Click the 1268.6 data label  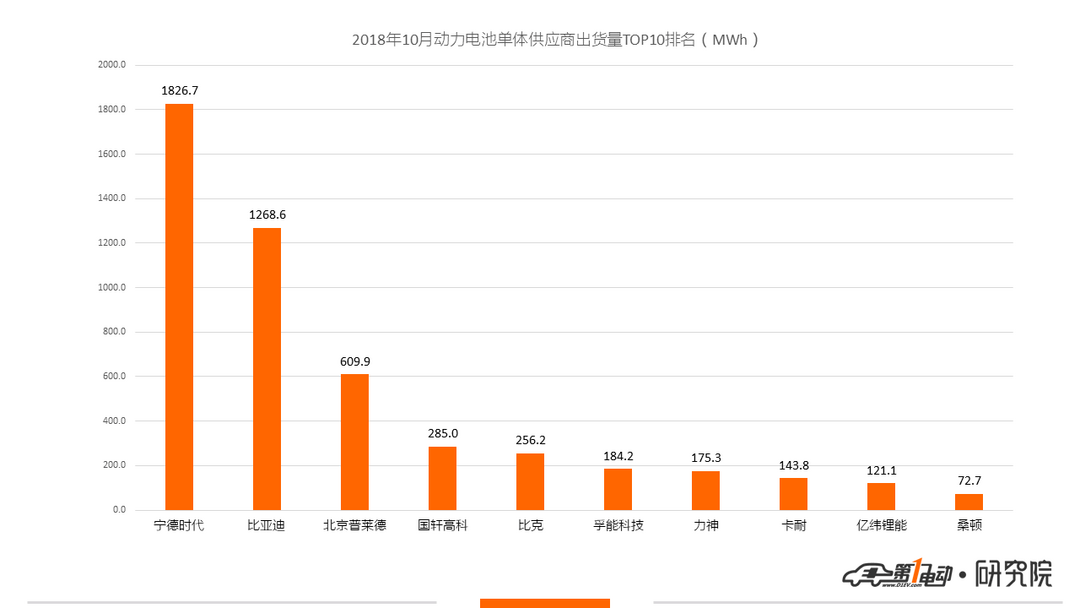[x=267, y=215]
